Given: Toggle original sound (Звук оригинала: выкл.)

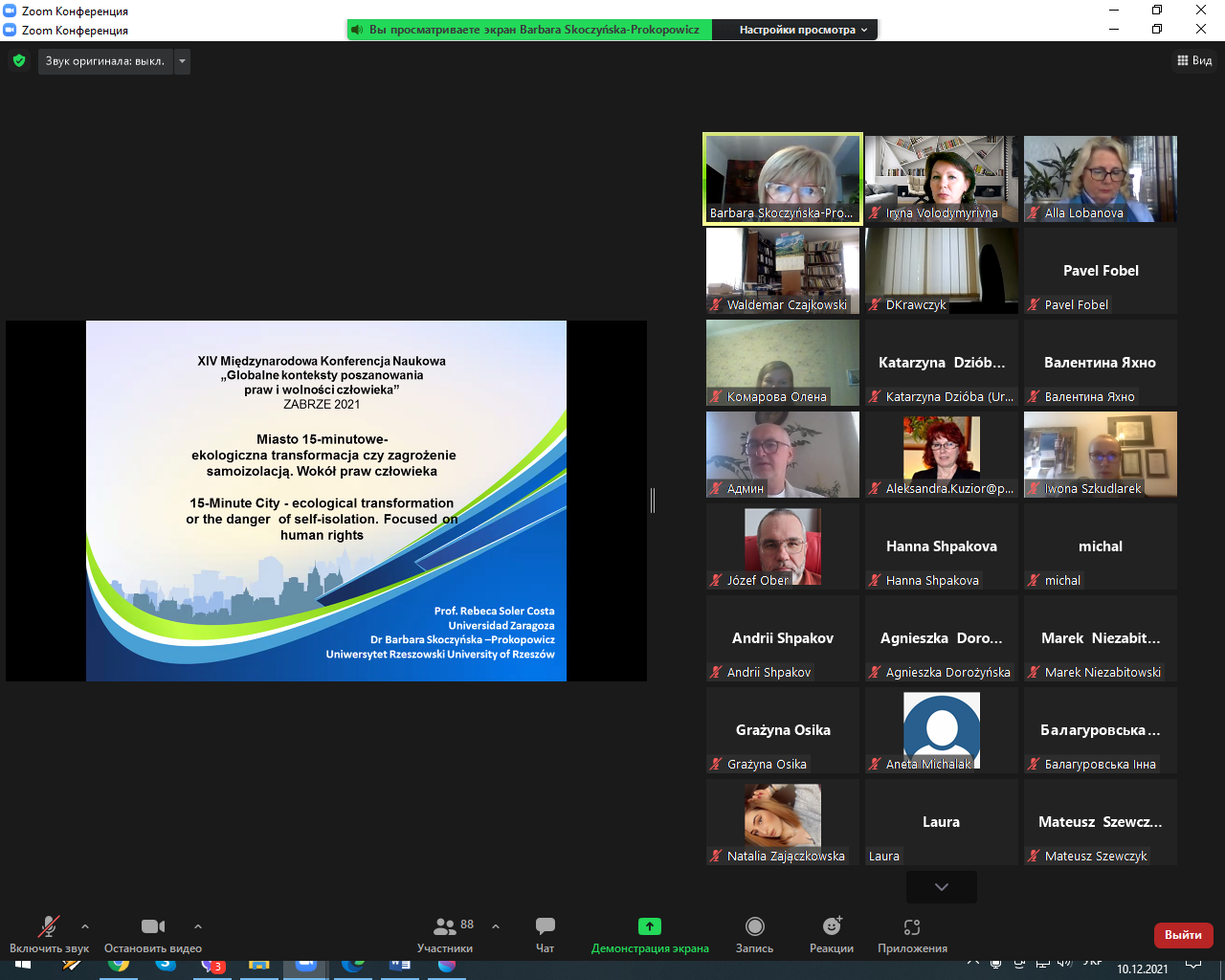Looking at the screenshot, I should pos(105,61).
